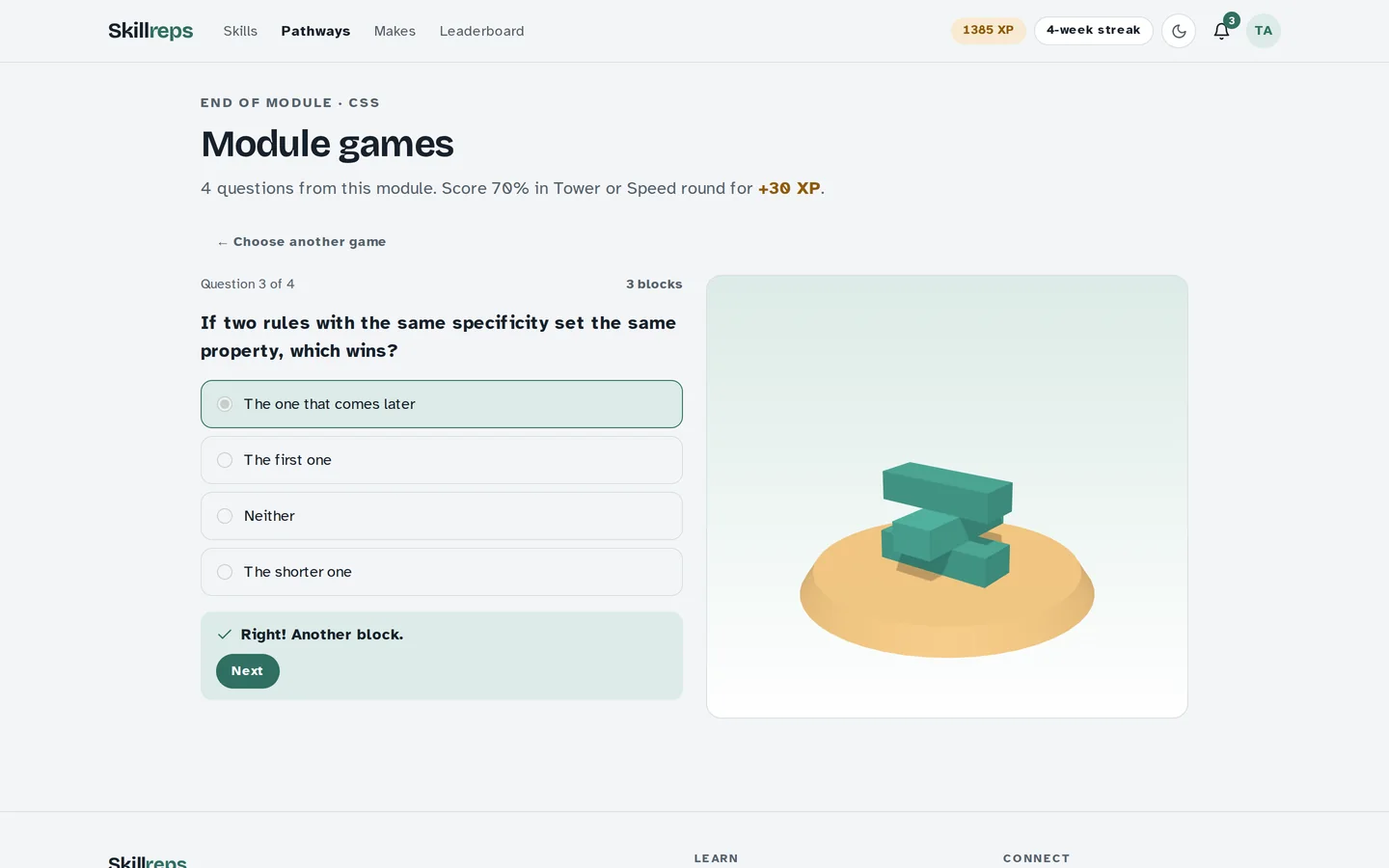
Task: Click the 'Right! Another block.' feedback message
Action: coord(322,635)
